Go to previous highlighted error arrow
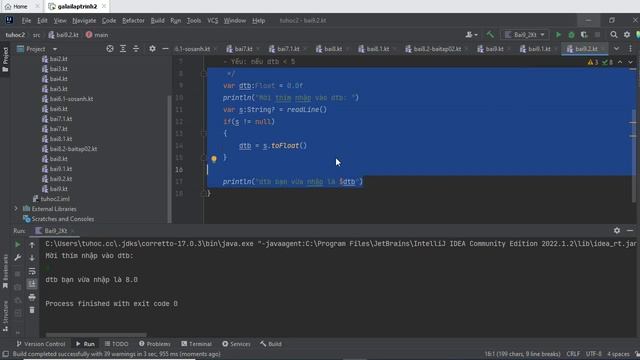Screen dimensions: 640x360 tap(620, 62)
